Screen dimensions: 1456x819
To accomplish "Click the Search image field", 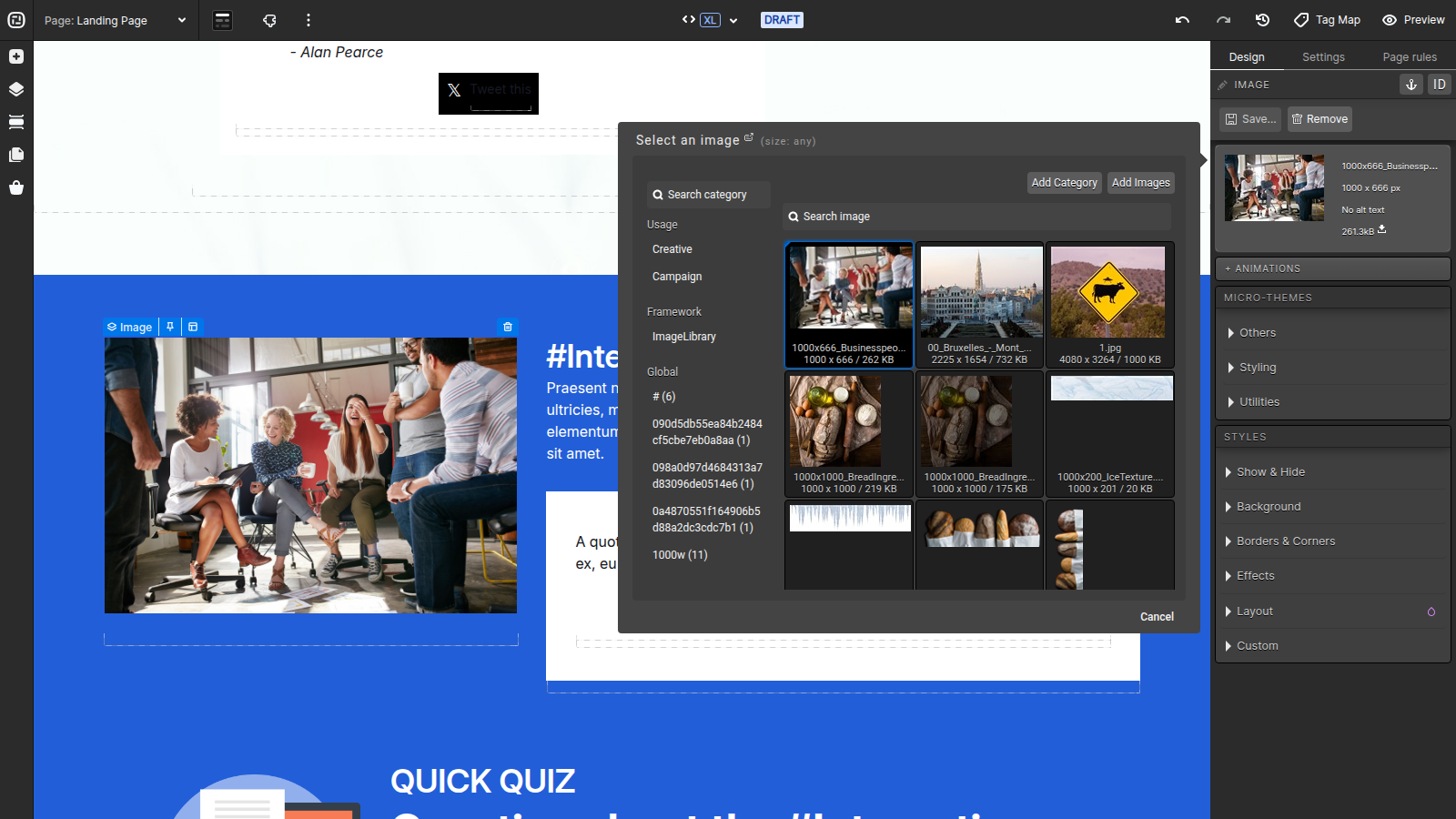I will click(976, 217).
